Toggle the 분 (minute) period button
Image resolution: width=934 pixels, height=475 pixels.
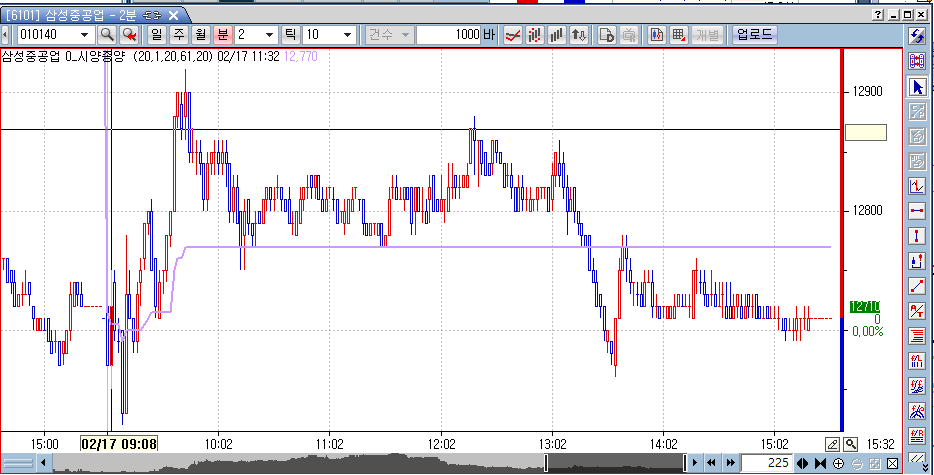223,35
